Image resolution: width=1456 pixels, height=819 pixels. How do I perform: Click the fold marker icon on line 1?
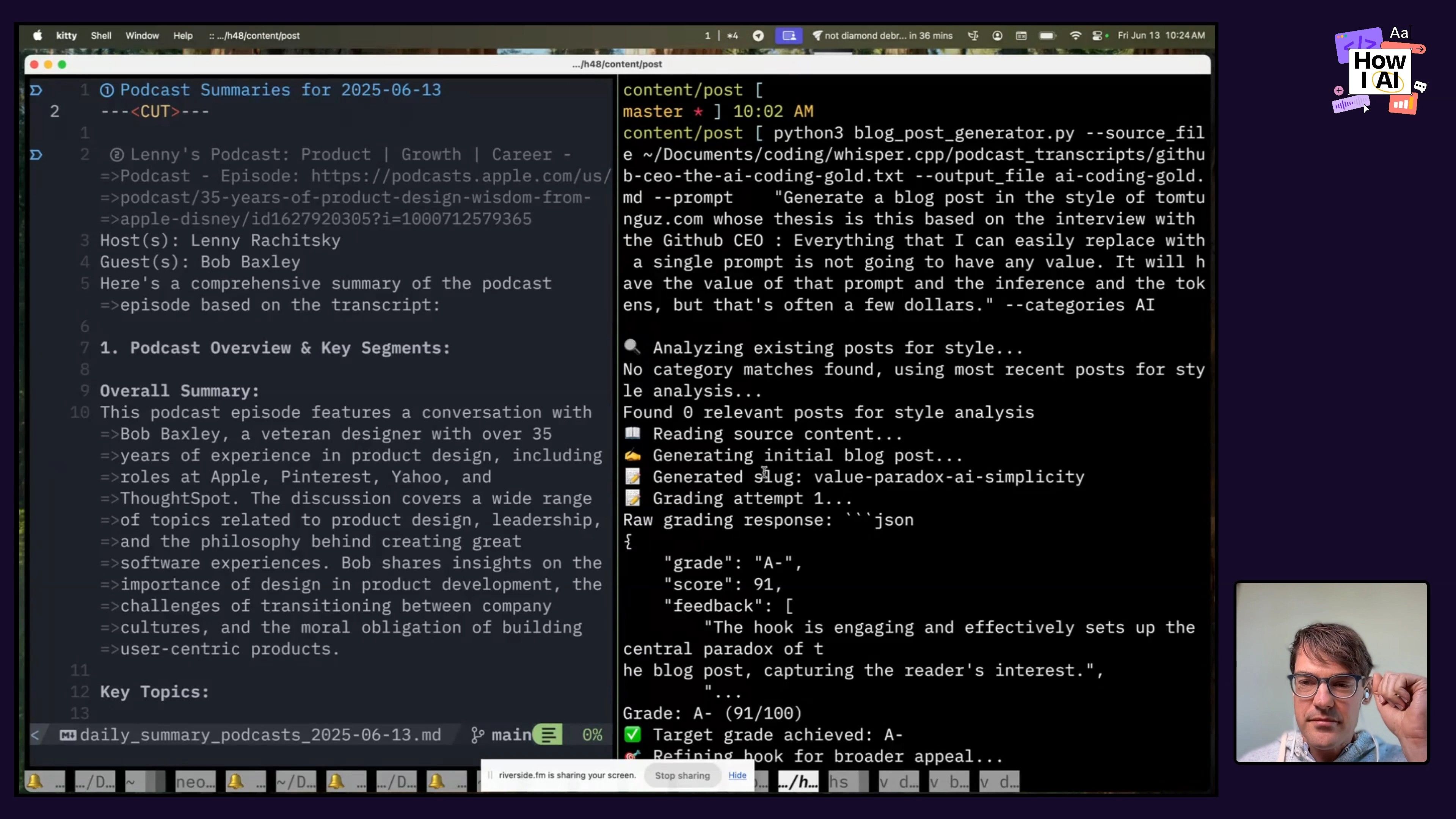tap(36, 90)
